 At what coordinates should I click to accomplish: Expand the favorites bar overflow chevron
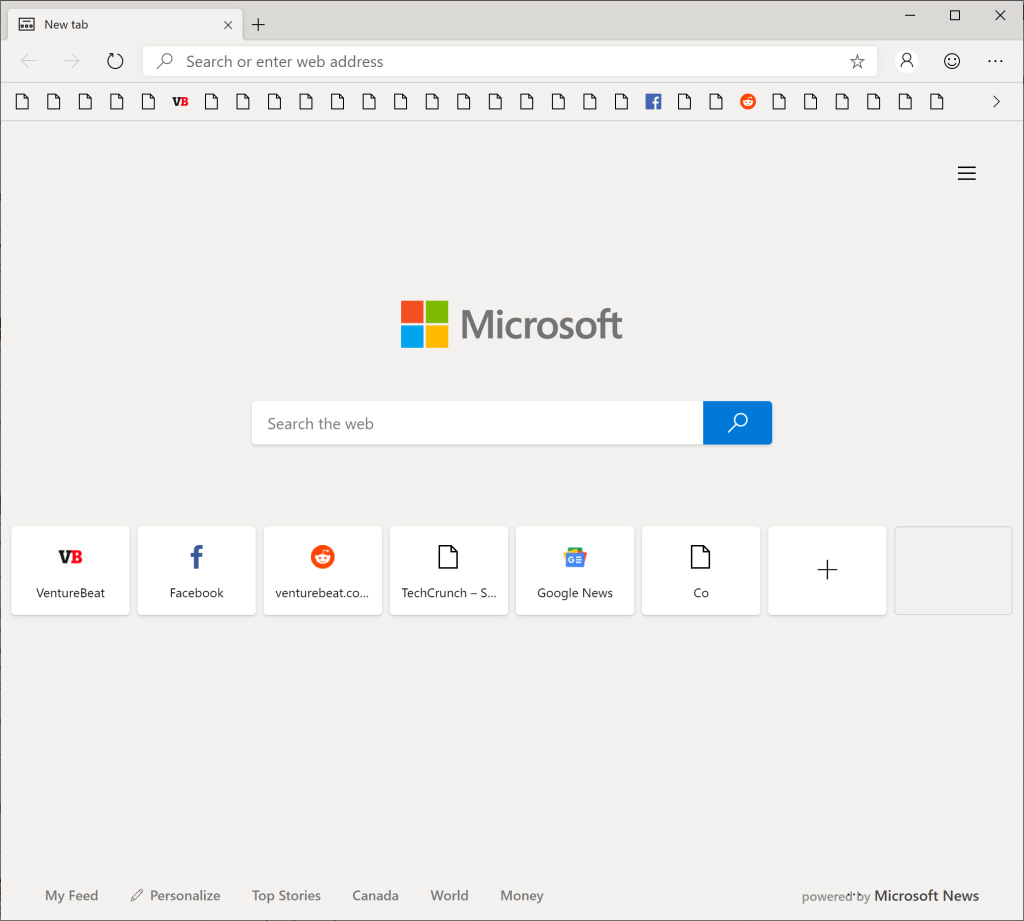(996, 102)
